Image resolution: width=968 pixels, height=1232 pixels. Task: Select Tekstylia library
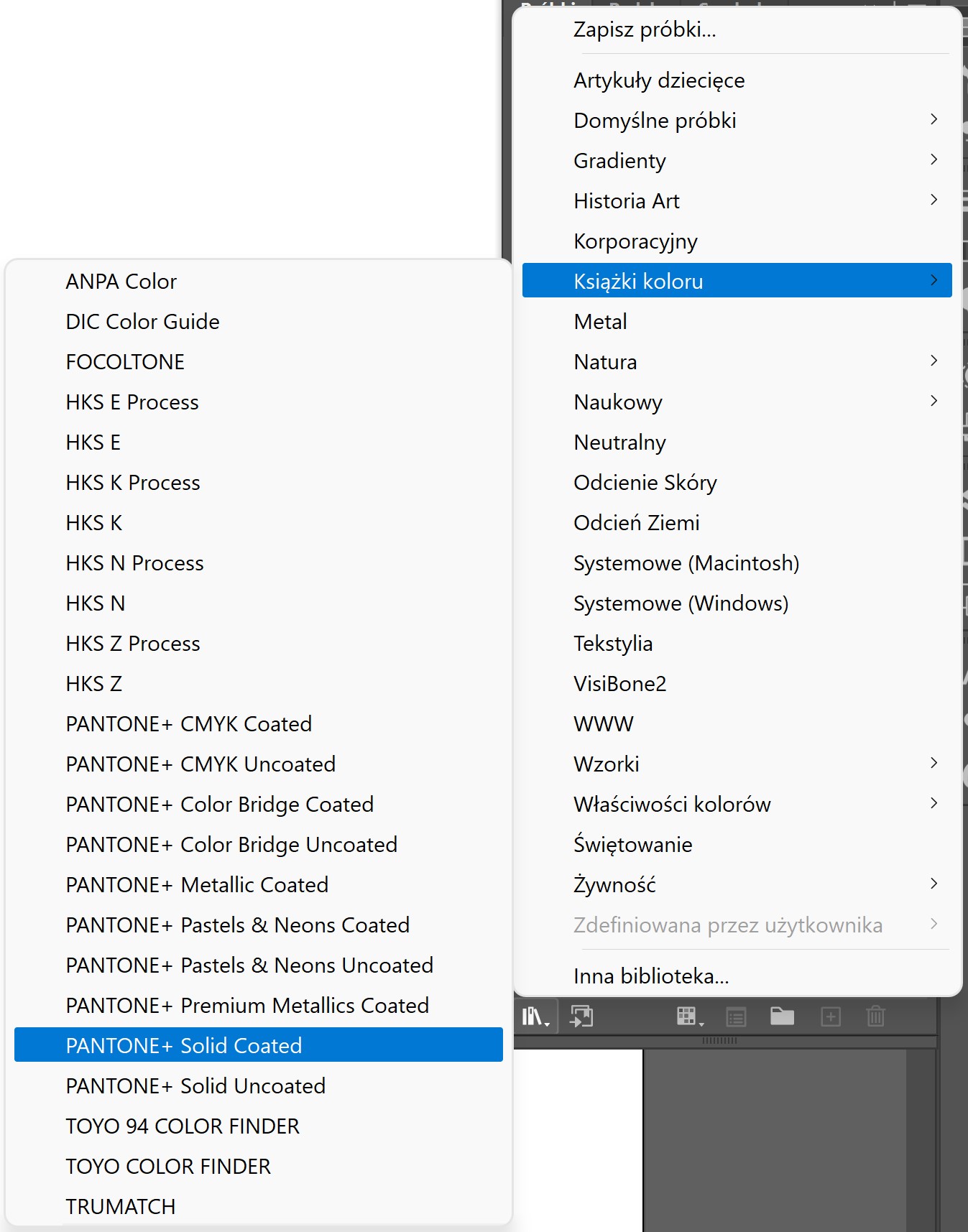coord(737,644)
